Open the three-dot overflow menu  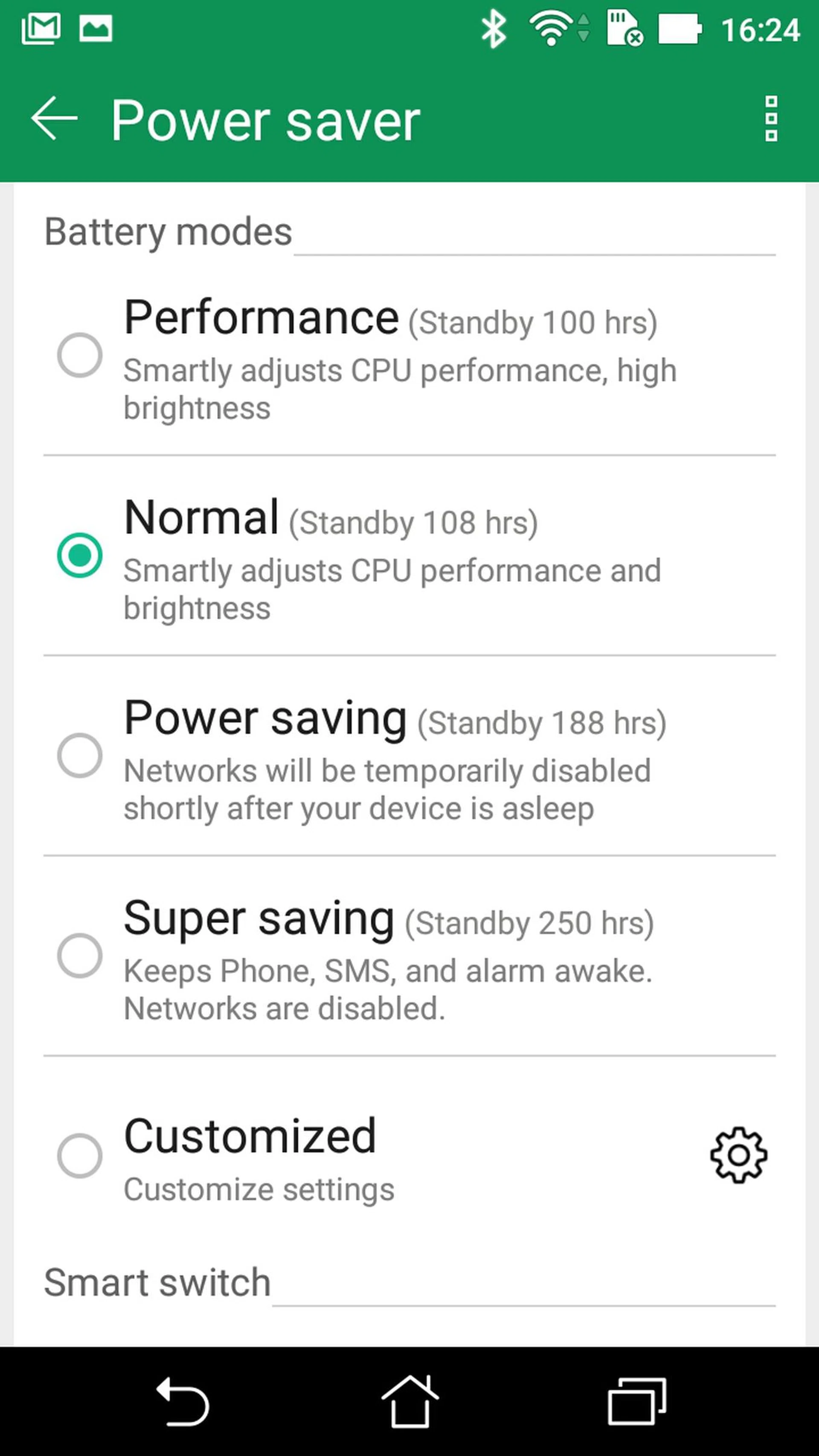pos(771,119)
